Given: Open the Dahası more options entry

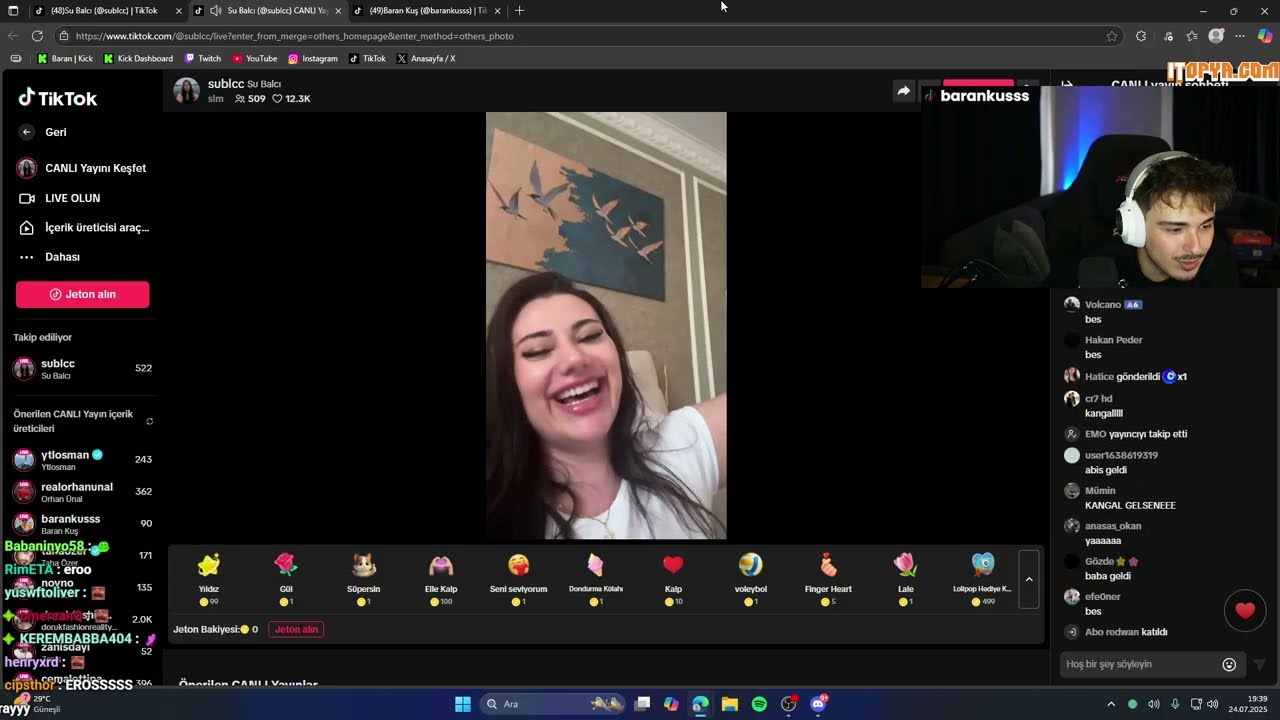Looking at the screenshot, I should click(x=49, y=257).
